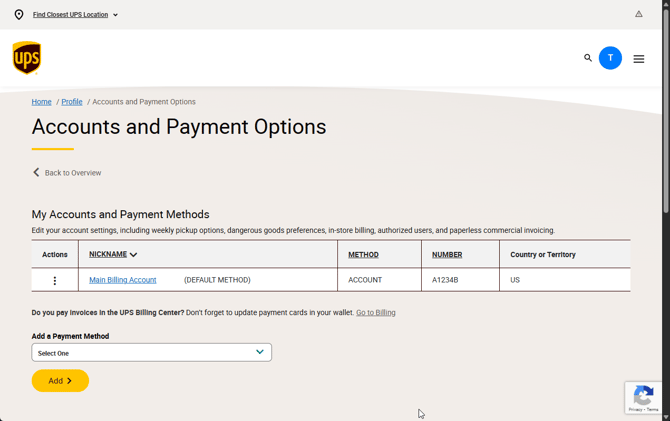Click the My Accounts and Payment Methods heading
This screenshot has width=670, height=421.
[120, 214]
